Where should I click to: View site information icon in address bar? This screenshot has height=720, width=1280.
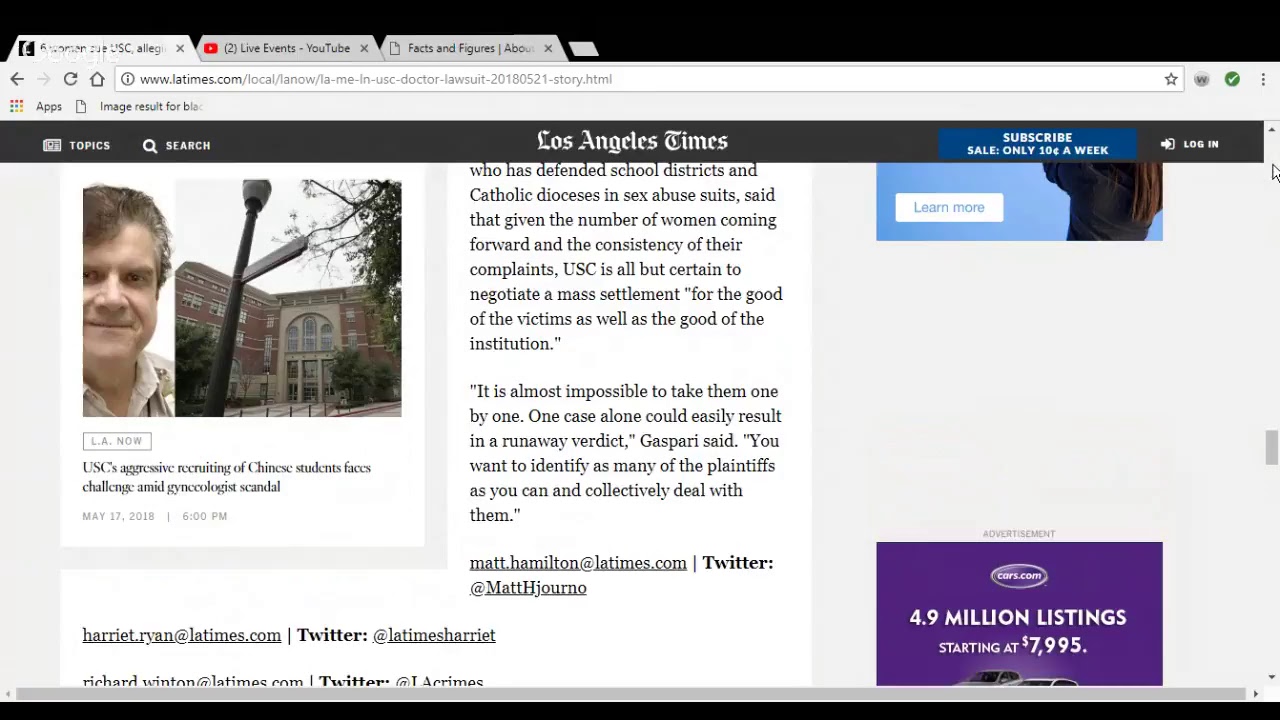128,79
